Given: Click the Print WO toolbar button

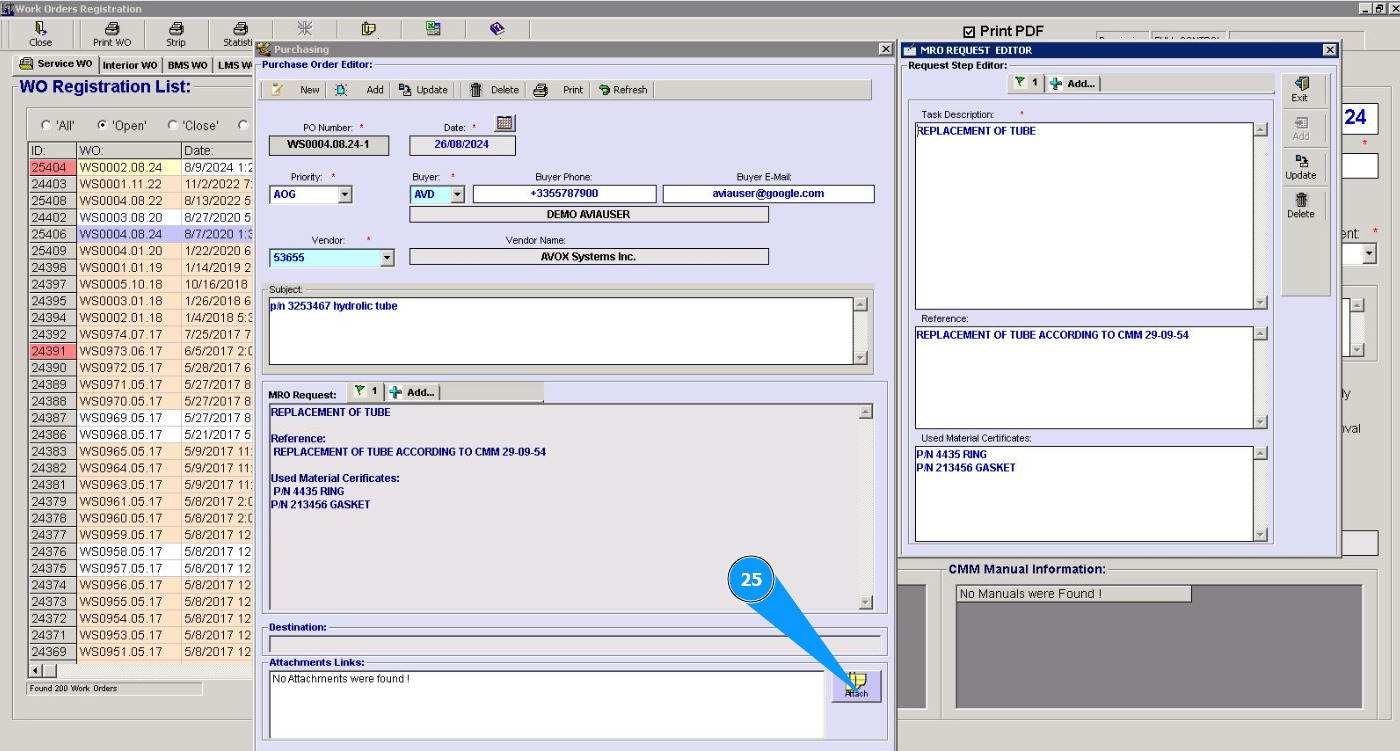Looking at the screenshot, I should 112,34.
